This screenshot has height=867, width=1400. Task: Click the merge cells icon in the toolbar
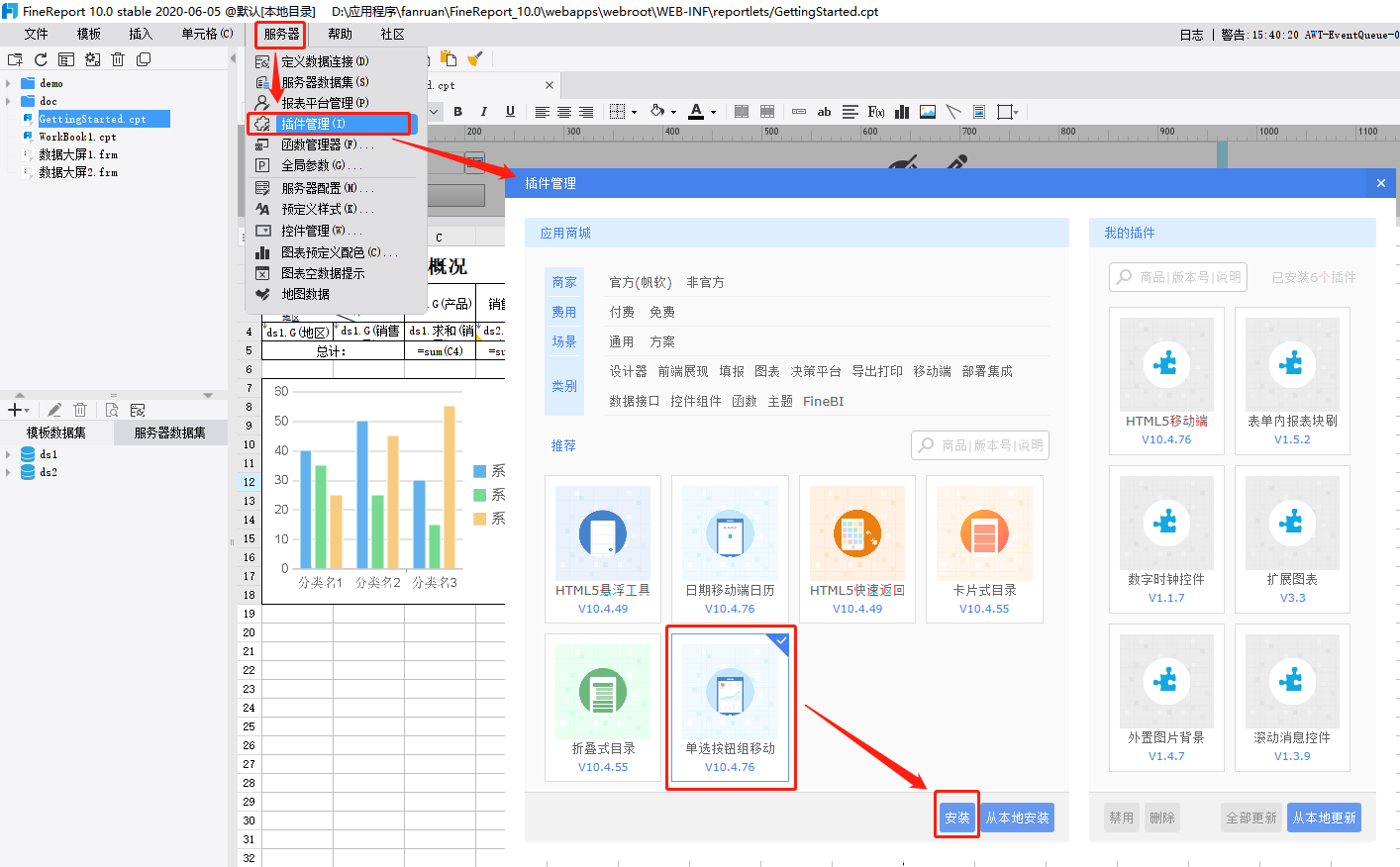pos(742,112)
